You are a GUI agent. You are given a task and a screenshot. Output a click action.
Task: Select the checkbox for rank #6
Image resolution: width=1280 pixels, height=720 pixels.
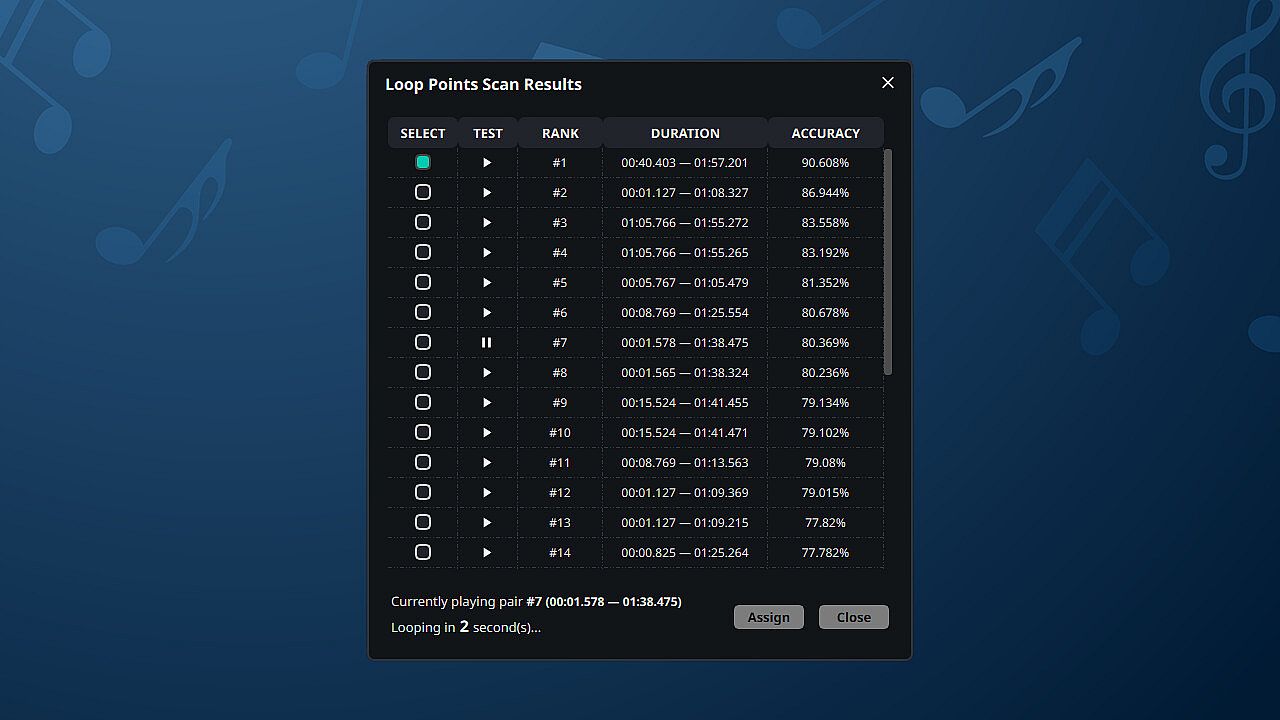423,312
